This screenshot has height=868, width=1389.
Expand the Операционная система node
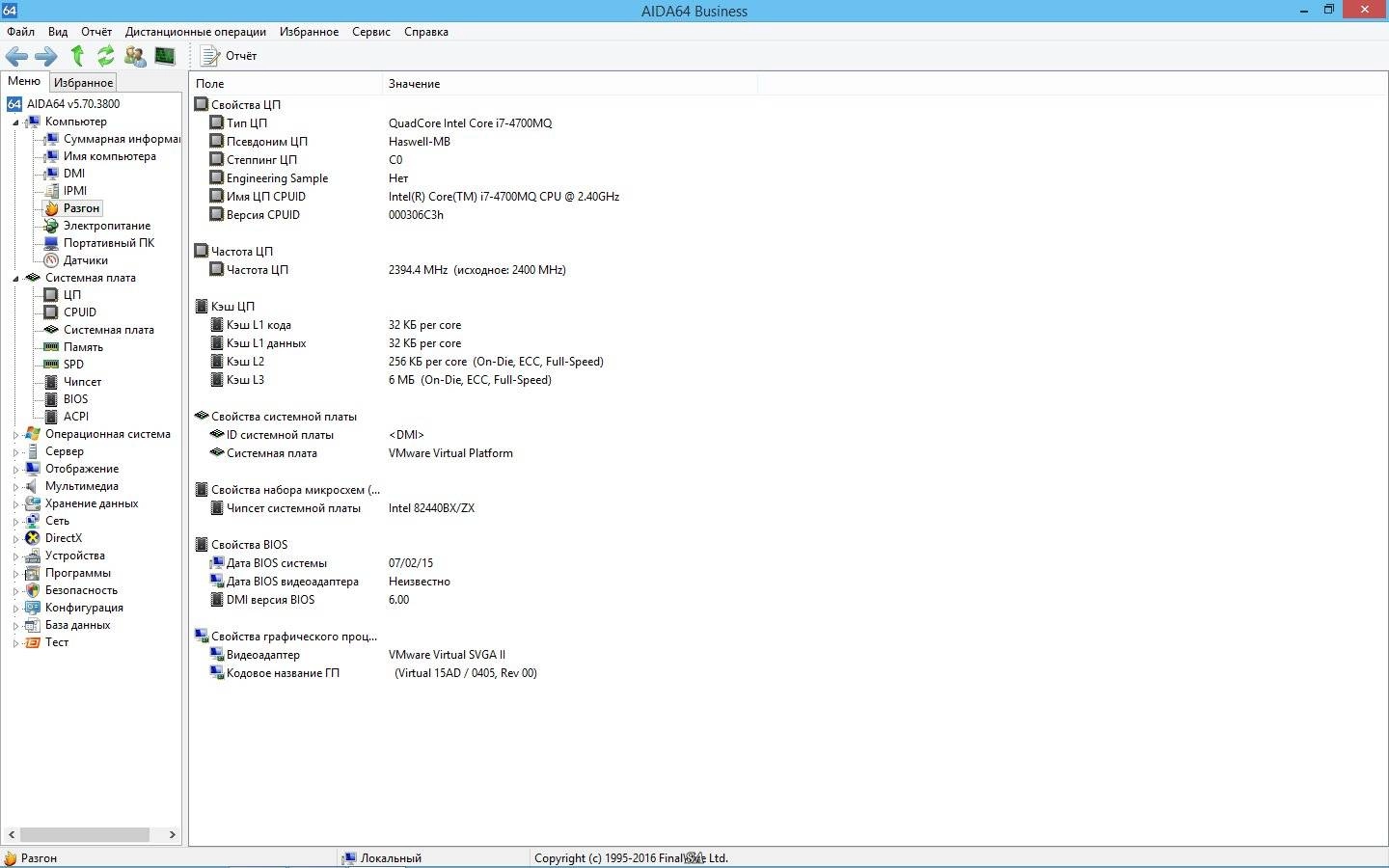pyautogui.click(x=15, y=435)
